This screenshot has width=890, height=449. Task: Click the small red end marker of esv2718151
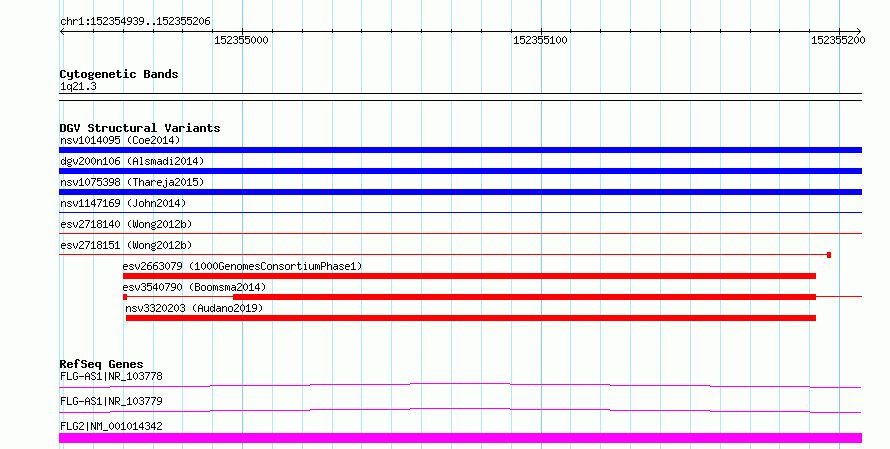pyautogui.click(x=829, y=255)
